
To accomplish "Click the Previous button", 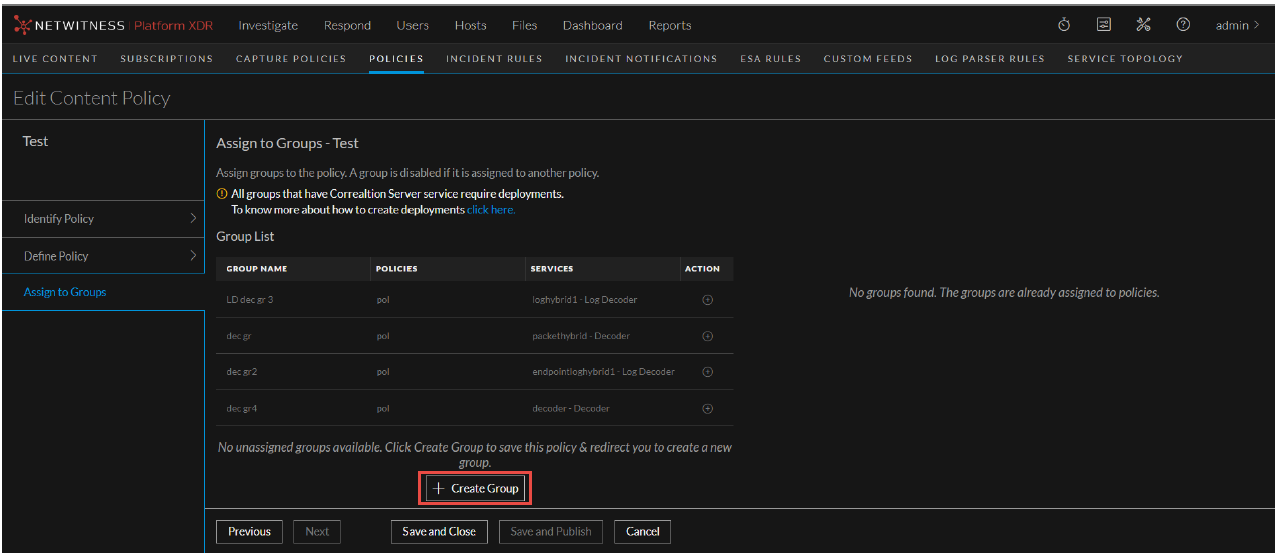I will (x=249, y=531).
